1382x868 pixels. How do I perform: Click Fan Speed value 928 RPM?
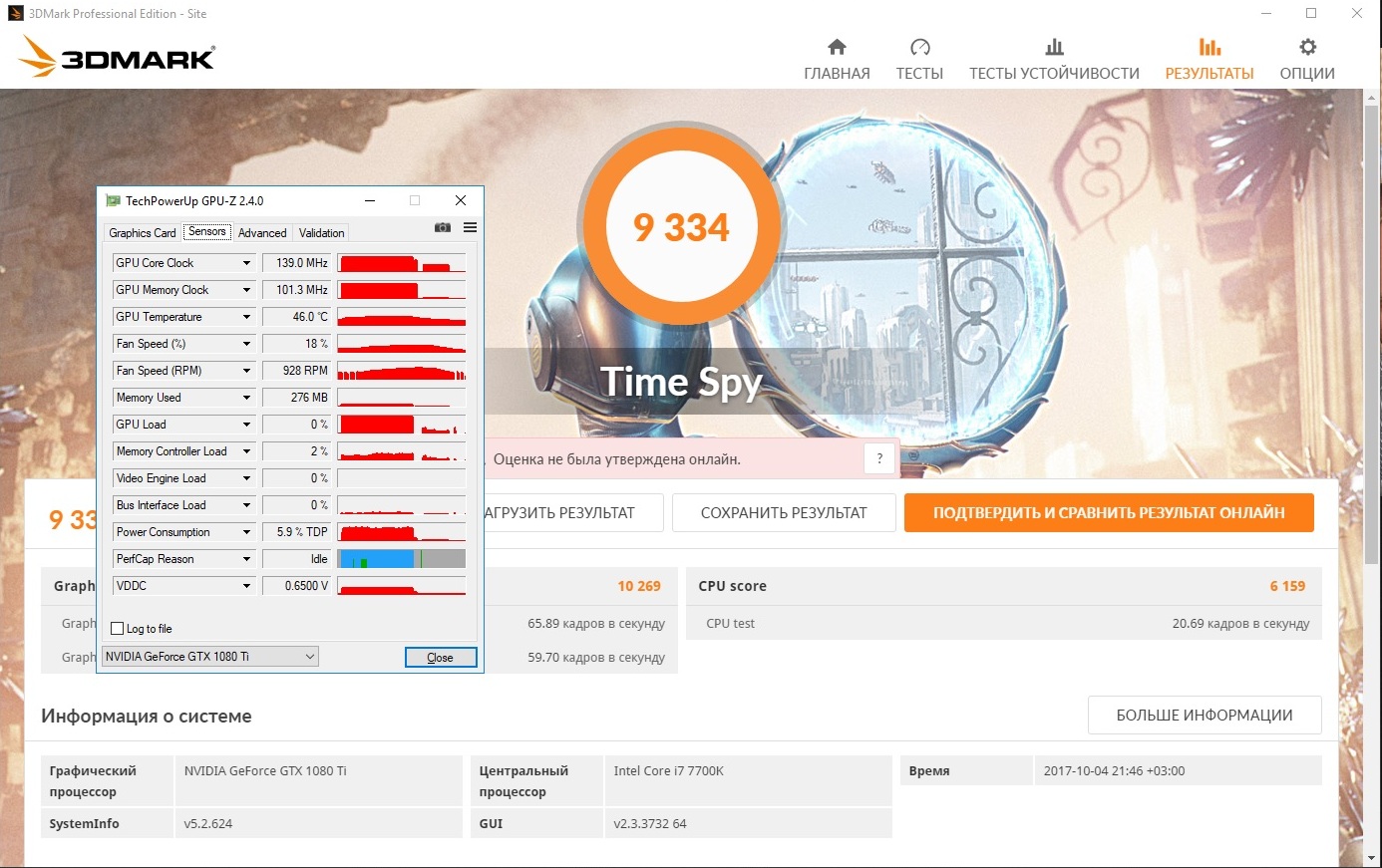coord(297,371)
